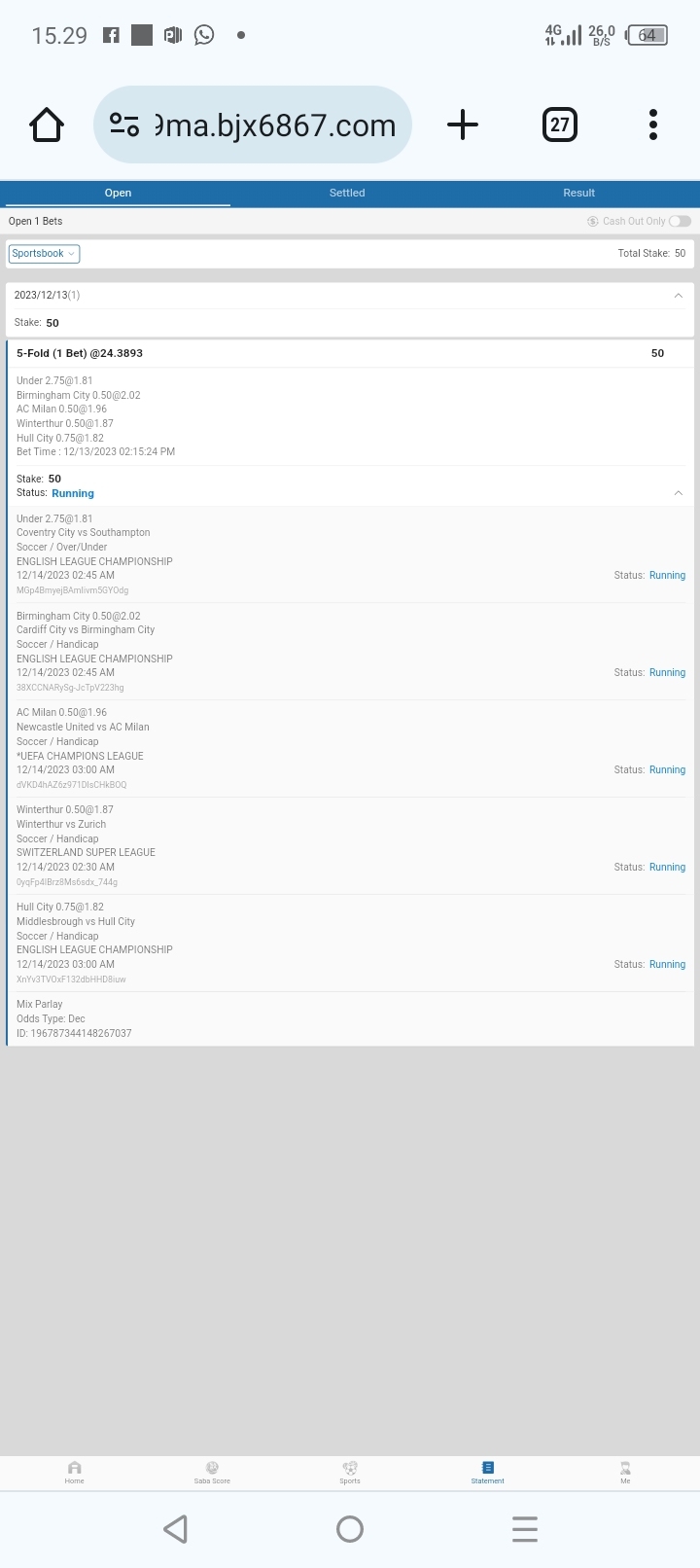Screen dimensions: 700x1568
Task: Open a new browser tab
Action: pos(463,125)
